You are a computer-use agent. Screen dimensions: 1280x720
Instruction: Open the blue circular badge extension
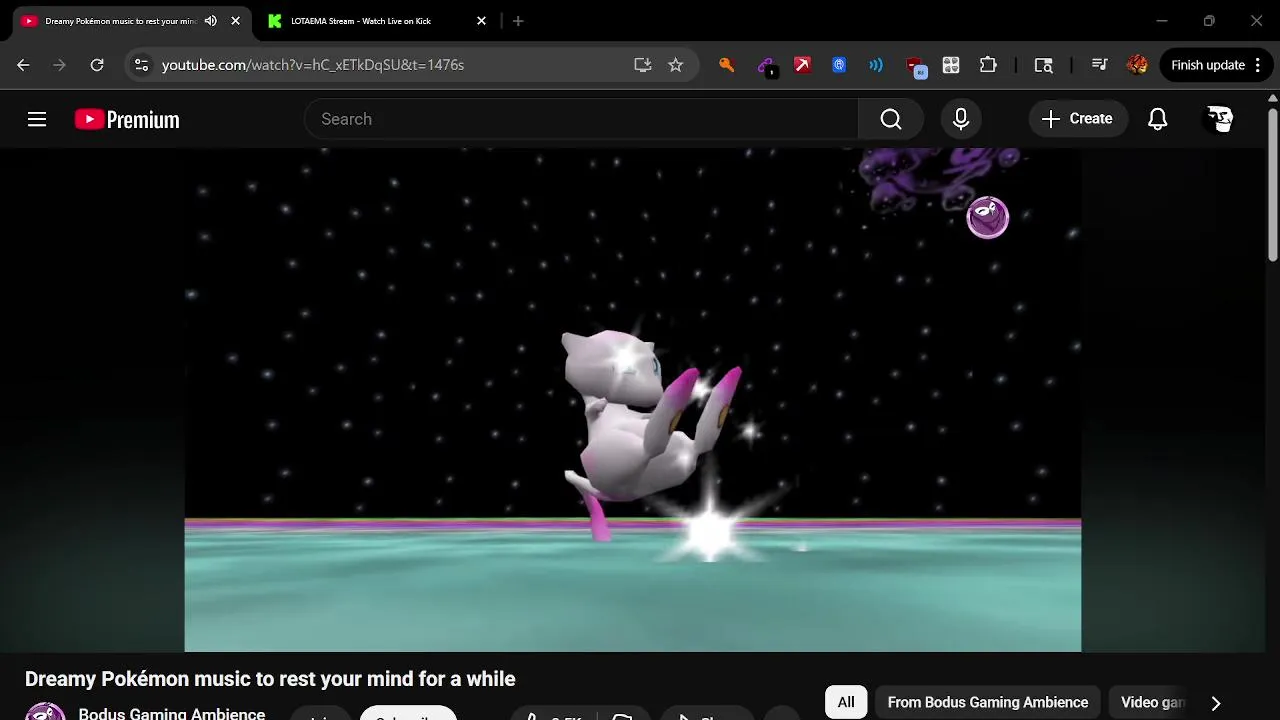[x=839, y=65]
